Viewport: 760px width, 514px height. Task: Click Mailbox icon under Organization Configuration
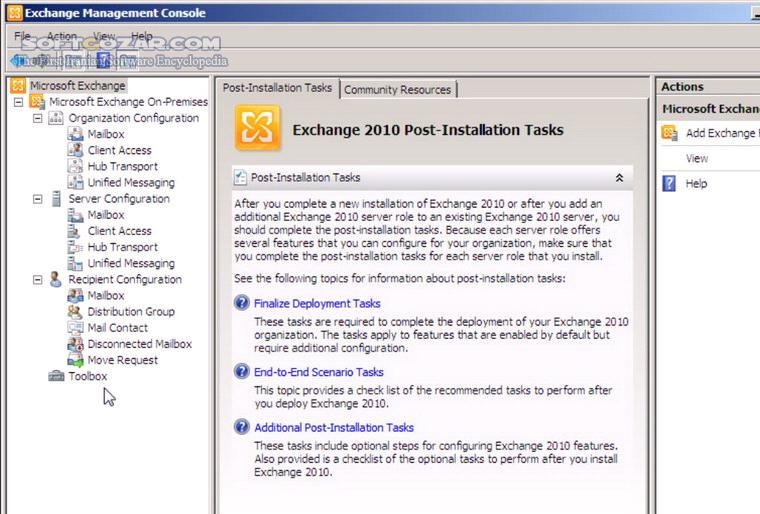75,134
